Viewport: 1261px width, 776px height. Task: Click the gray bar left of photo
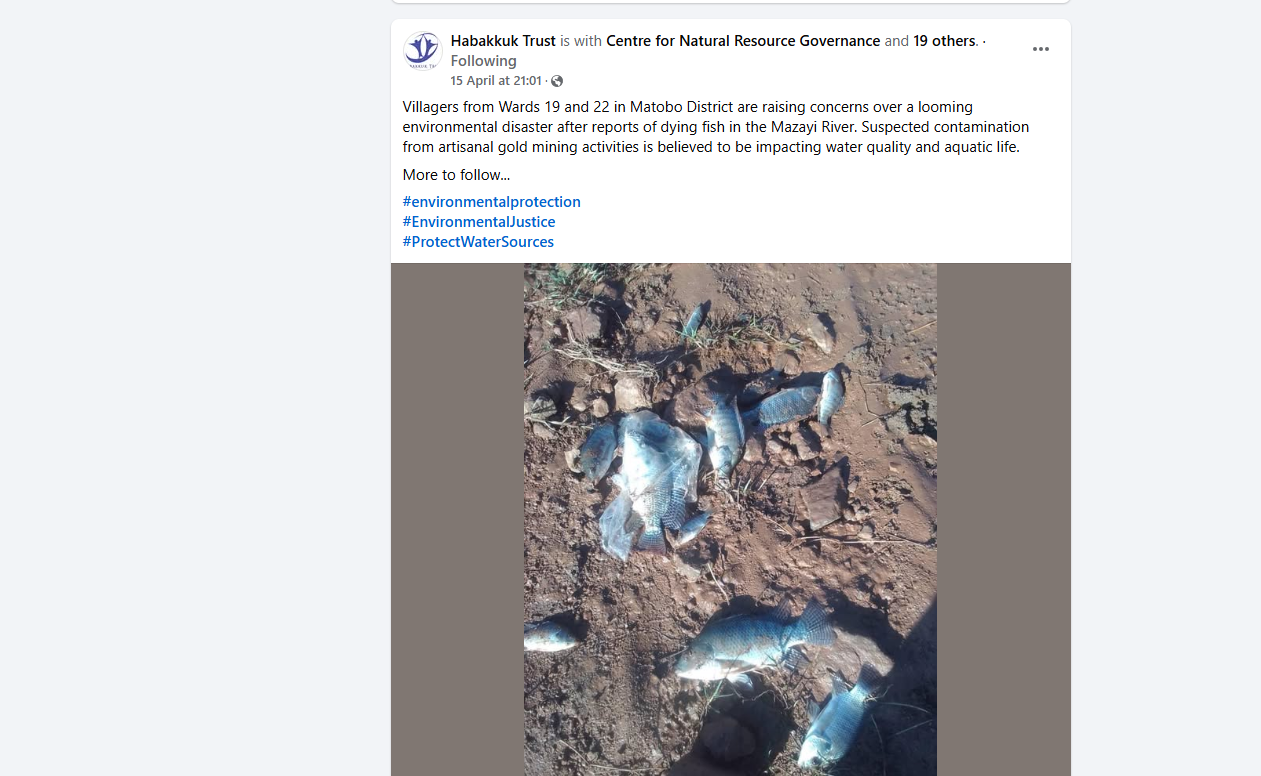point(457,519)
